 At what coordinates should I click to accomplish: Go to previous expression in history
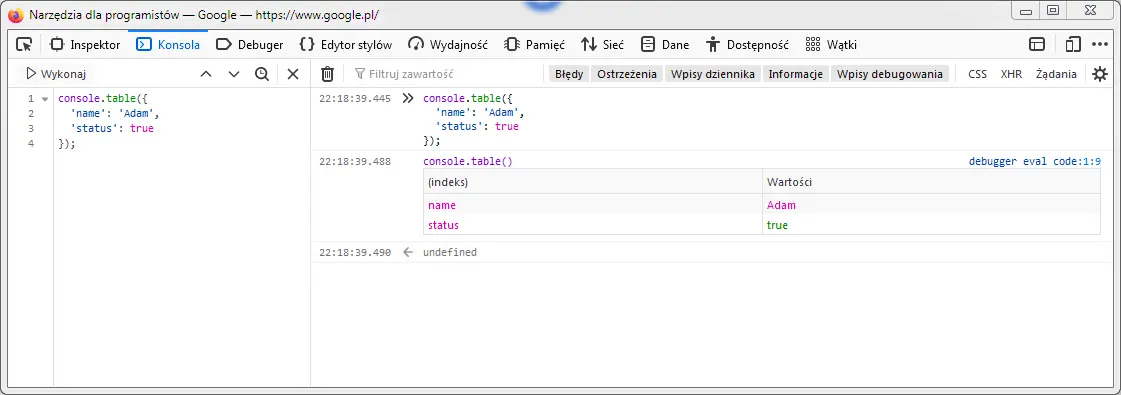point(206,74)
